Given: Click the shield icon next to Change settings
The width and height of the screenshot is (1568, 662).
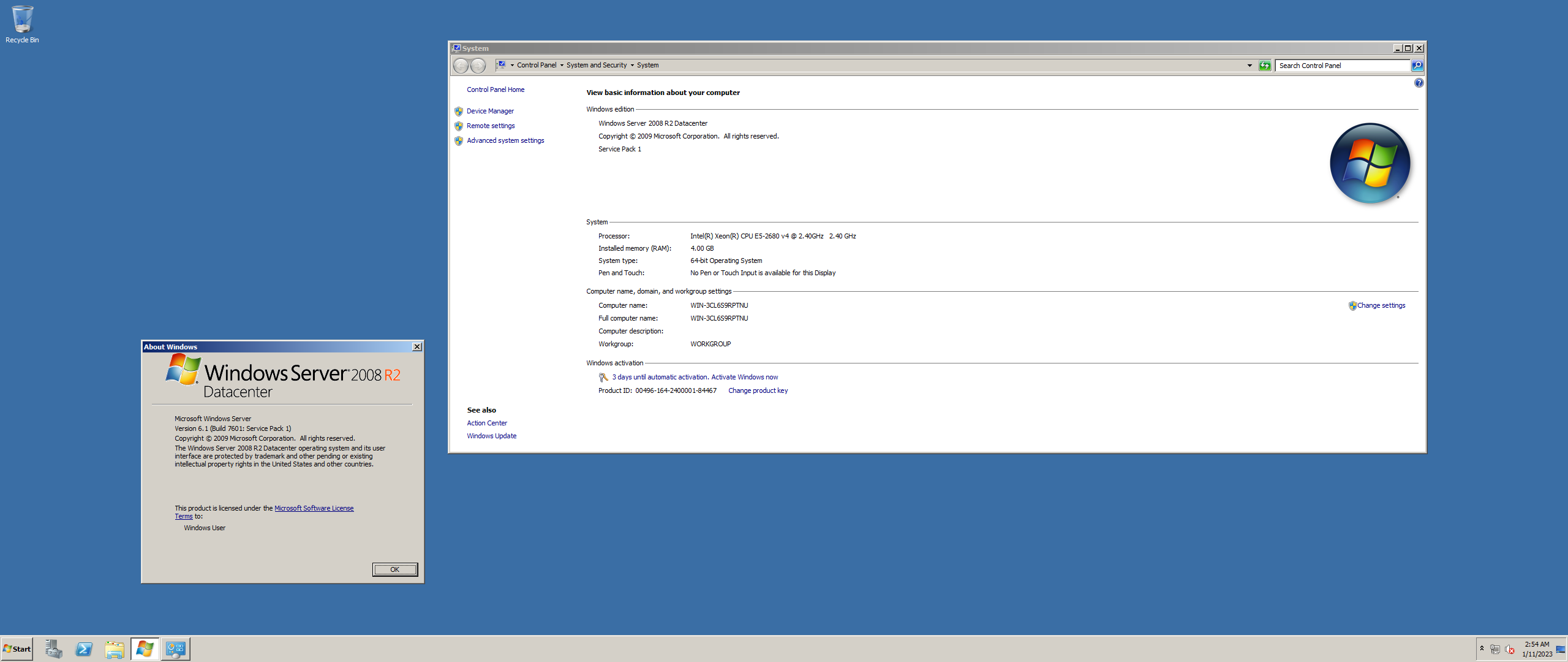Looking at the screenshot, I should coord(1352,306).
